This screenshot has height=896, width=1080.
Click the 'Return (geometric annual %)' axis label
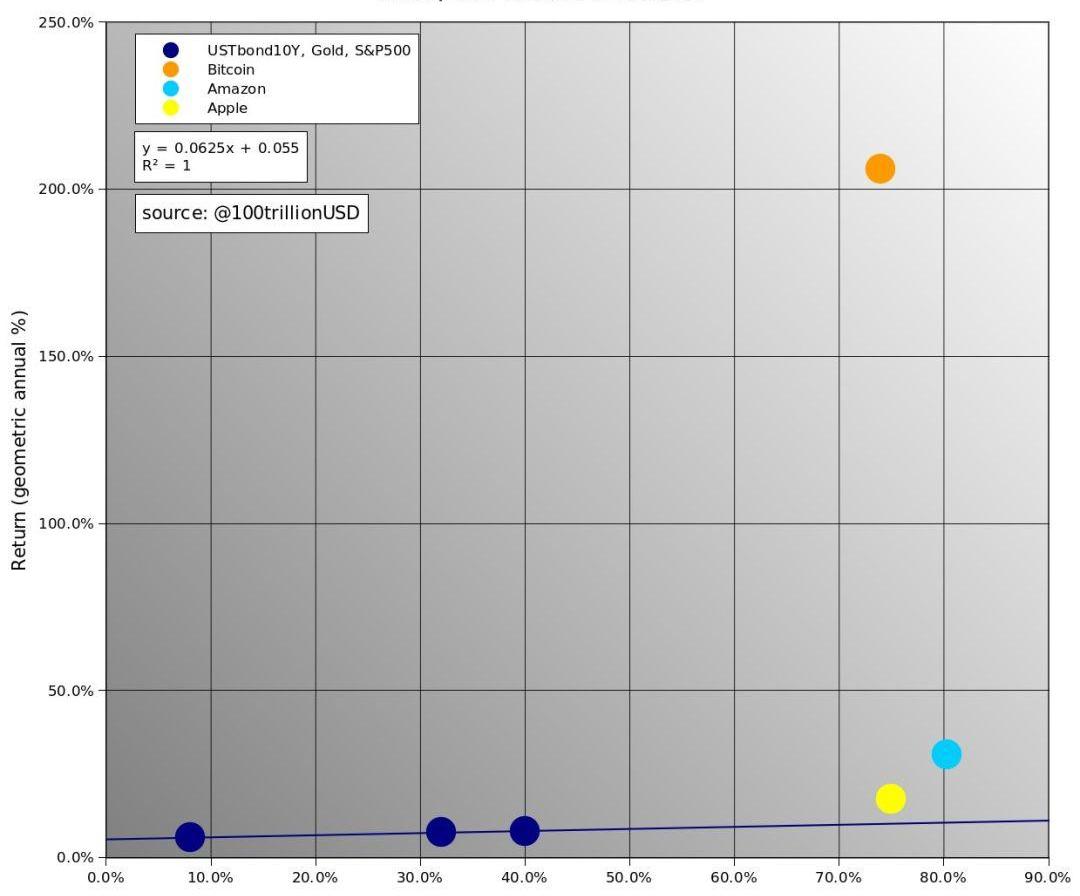[19, 440]
